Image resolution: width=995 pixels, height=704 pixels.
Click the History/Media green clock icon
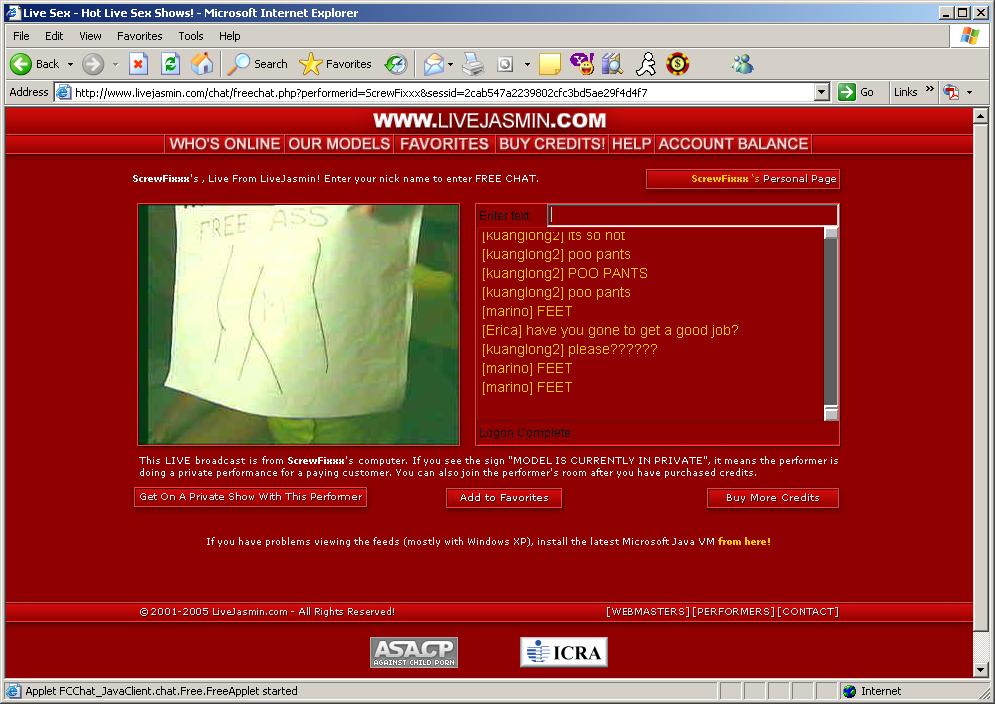(396, 64)
